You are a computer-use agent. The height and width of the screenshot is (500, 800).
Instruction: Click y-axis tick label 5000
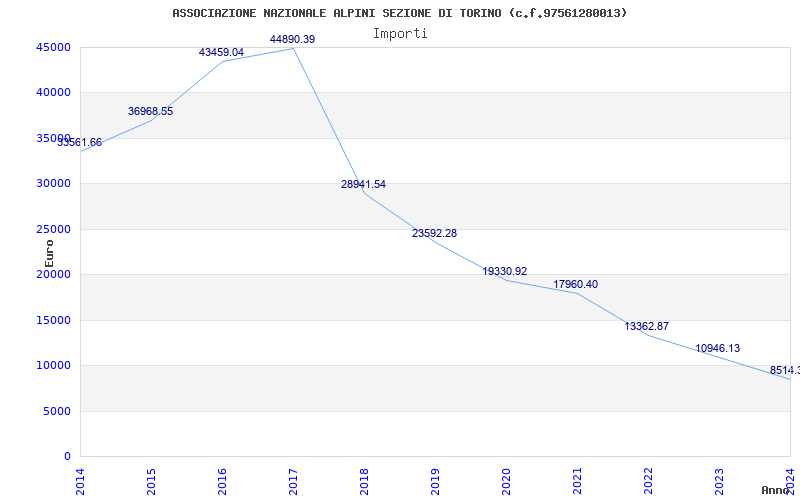(57, 411)
